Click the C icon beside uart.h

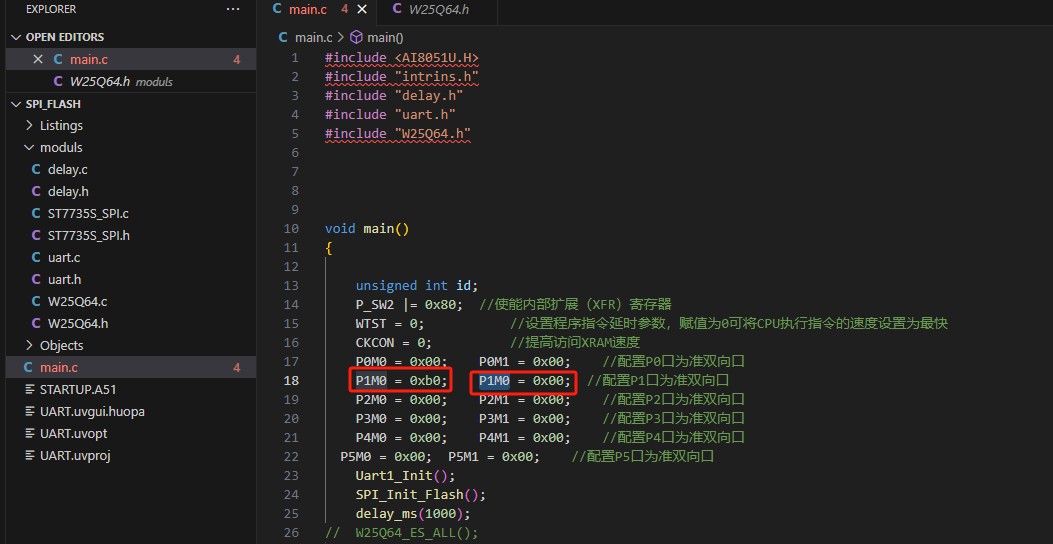tap(36, 279)
